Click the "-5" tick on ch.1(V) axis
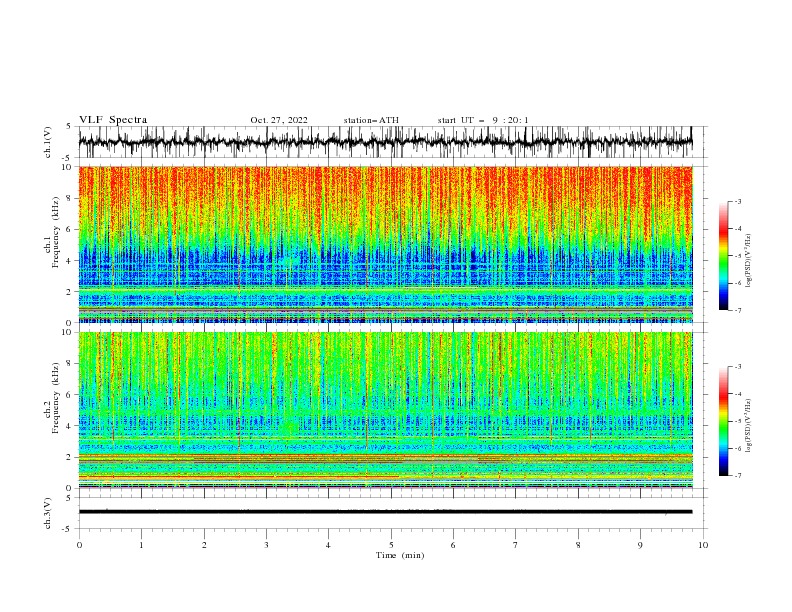This screenshot has height=612, width=792. click(68, 158)
